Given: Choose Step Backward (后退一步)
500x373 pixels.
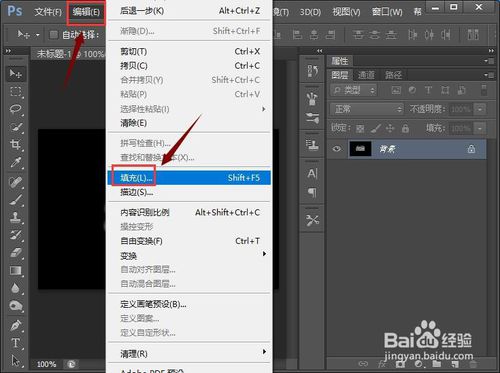Looking at the screenshot, I should (189, 11).
